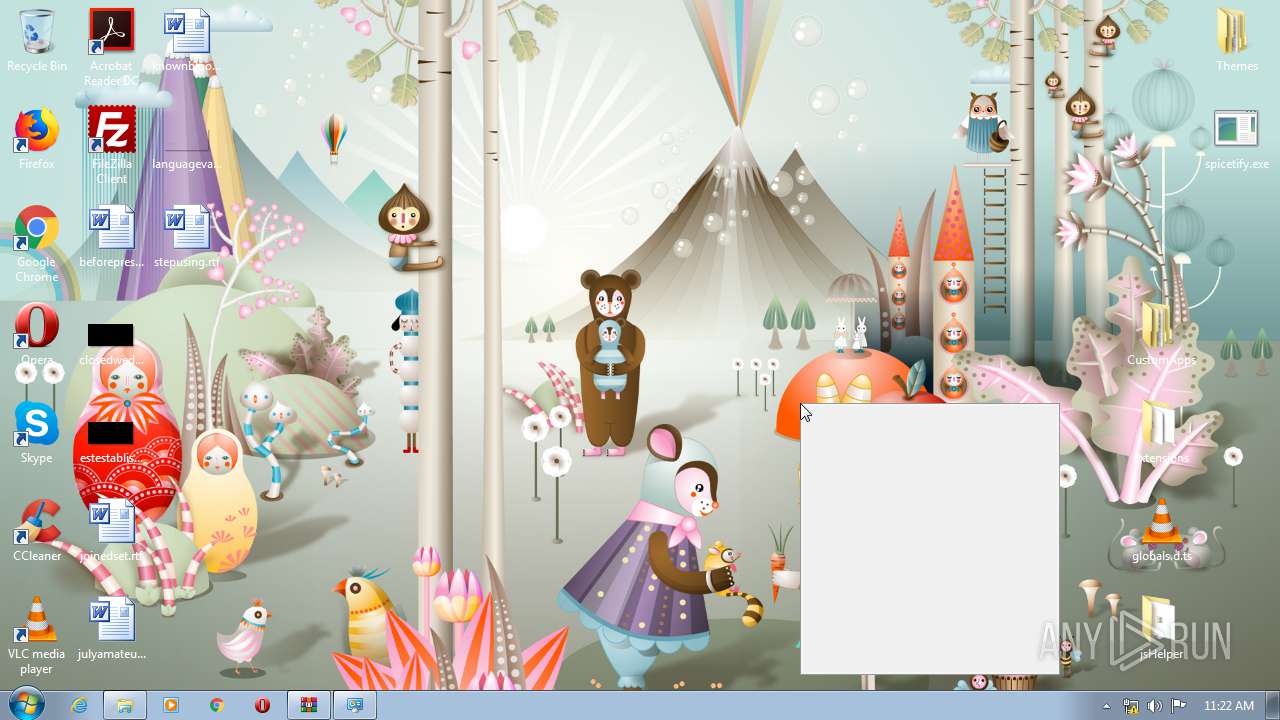The height and width of the screenshot is (720, 1280).
Task: Switch to the active monitor-icon taskbar app
Action: click(355, 705)
